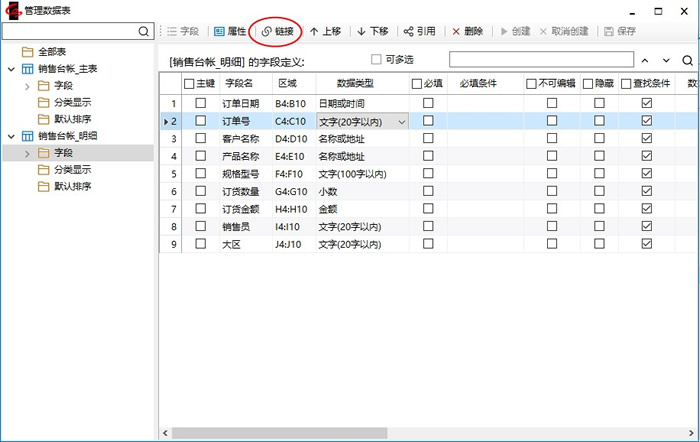Enable the 可多选 checkbox

[377, 59]
